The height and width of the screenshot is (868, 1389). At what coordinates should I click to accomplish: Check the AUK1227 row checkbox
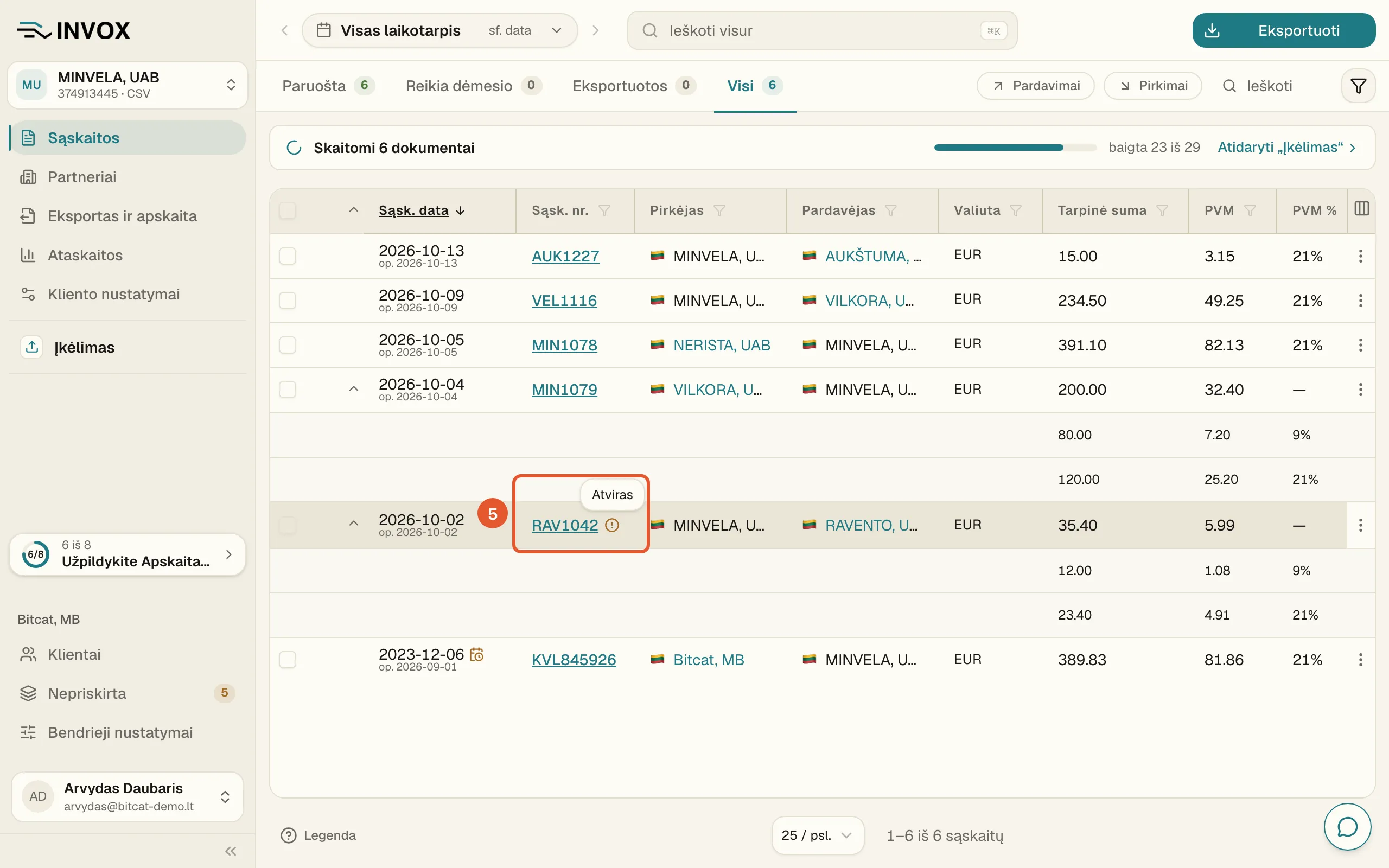tap(288, 256)
